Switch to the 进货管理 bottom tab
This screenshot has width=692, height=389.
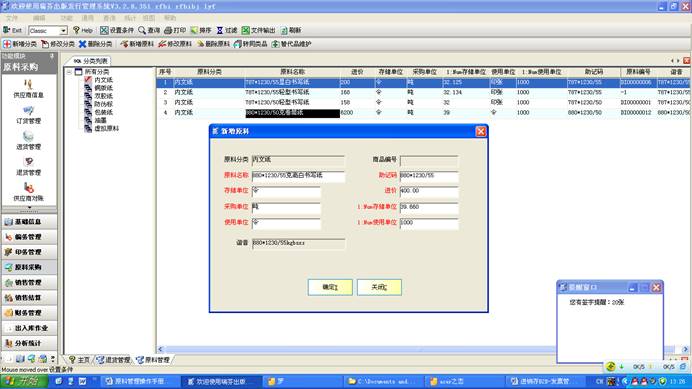pos(114,360)
